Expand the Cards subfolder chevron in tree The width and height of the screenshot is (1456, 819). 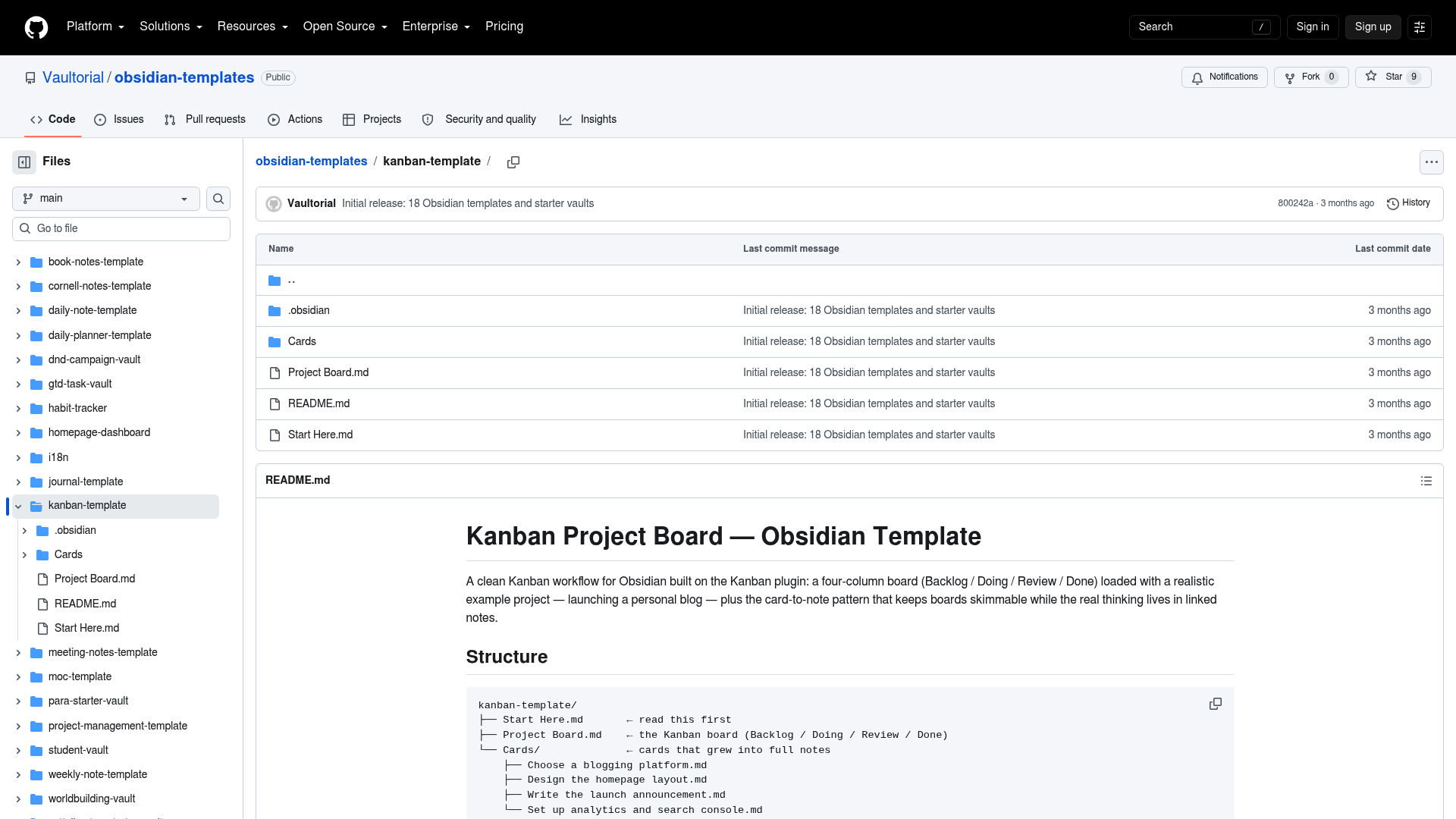(24, 555)
